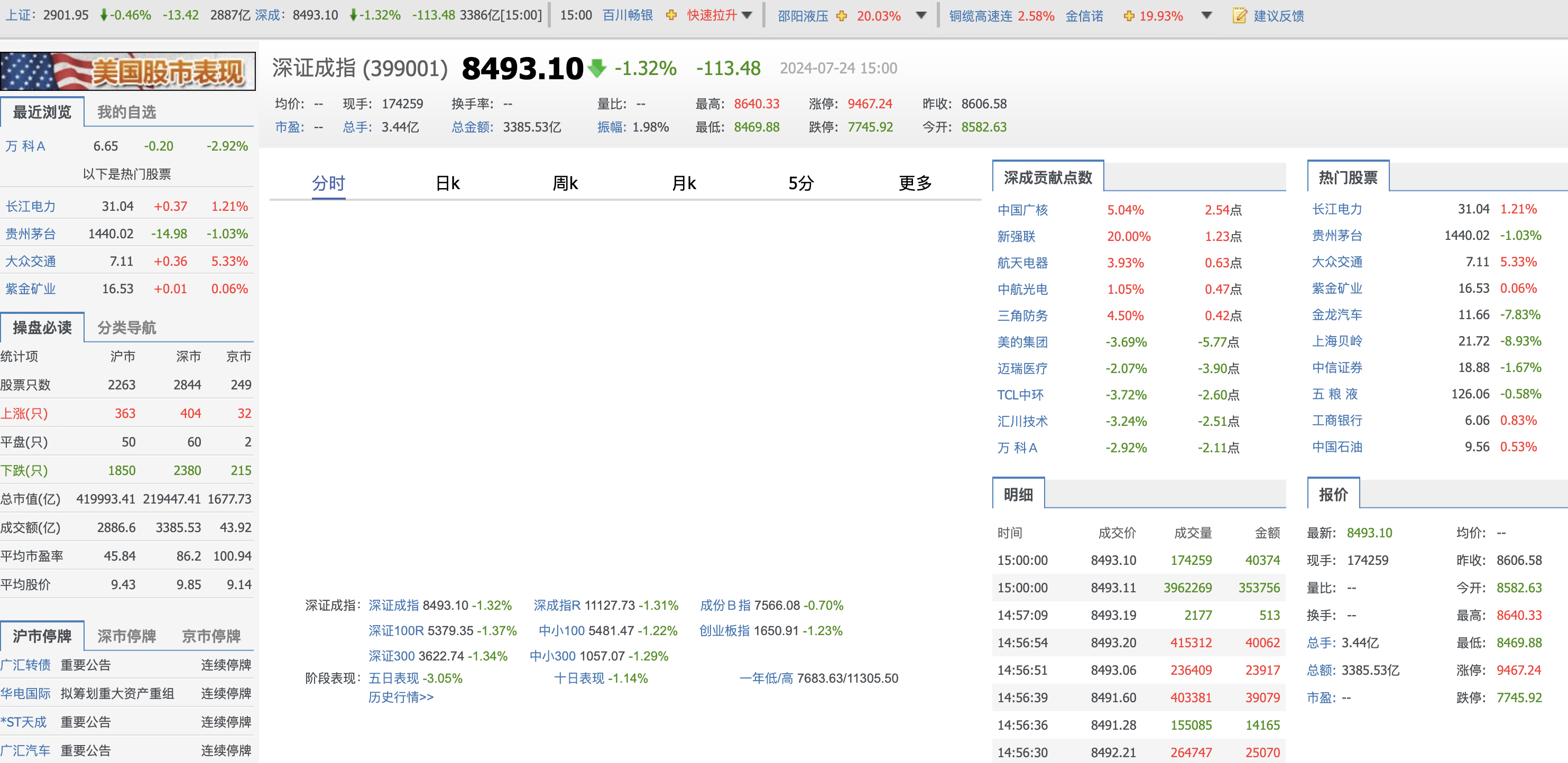Open 五 粮 液 in right hot stocks list
Screen dimensions: 1568x763
(x=1335, y=394)
